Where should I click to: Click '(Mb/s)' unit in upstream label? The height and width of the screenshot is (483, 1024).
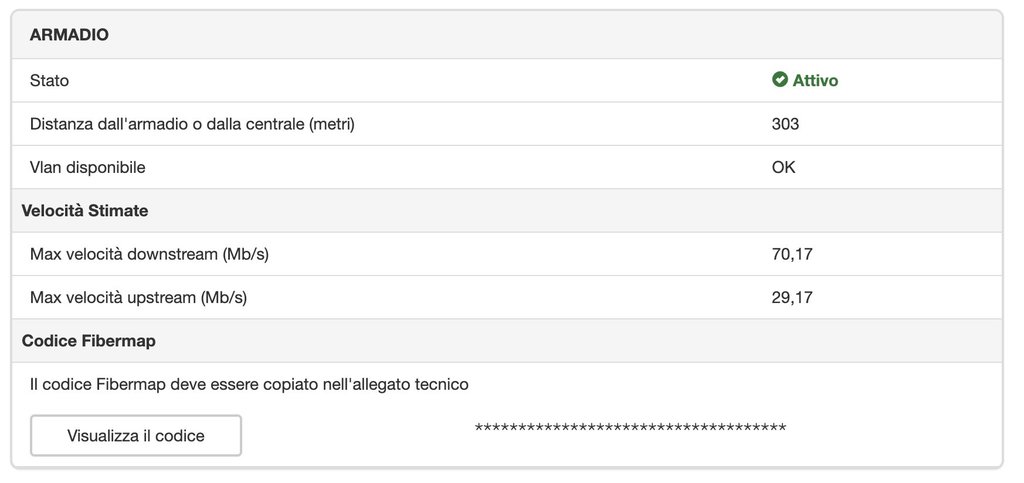click(223, 297)
